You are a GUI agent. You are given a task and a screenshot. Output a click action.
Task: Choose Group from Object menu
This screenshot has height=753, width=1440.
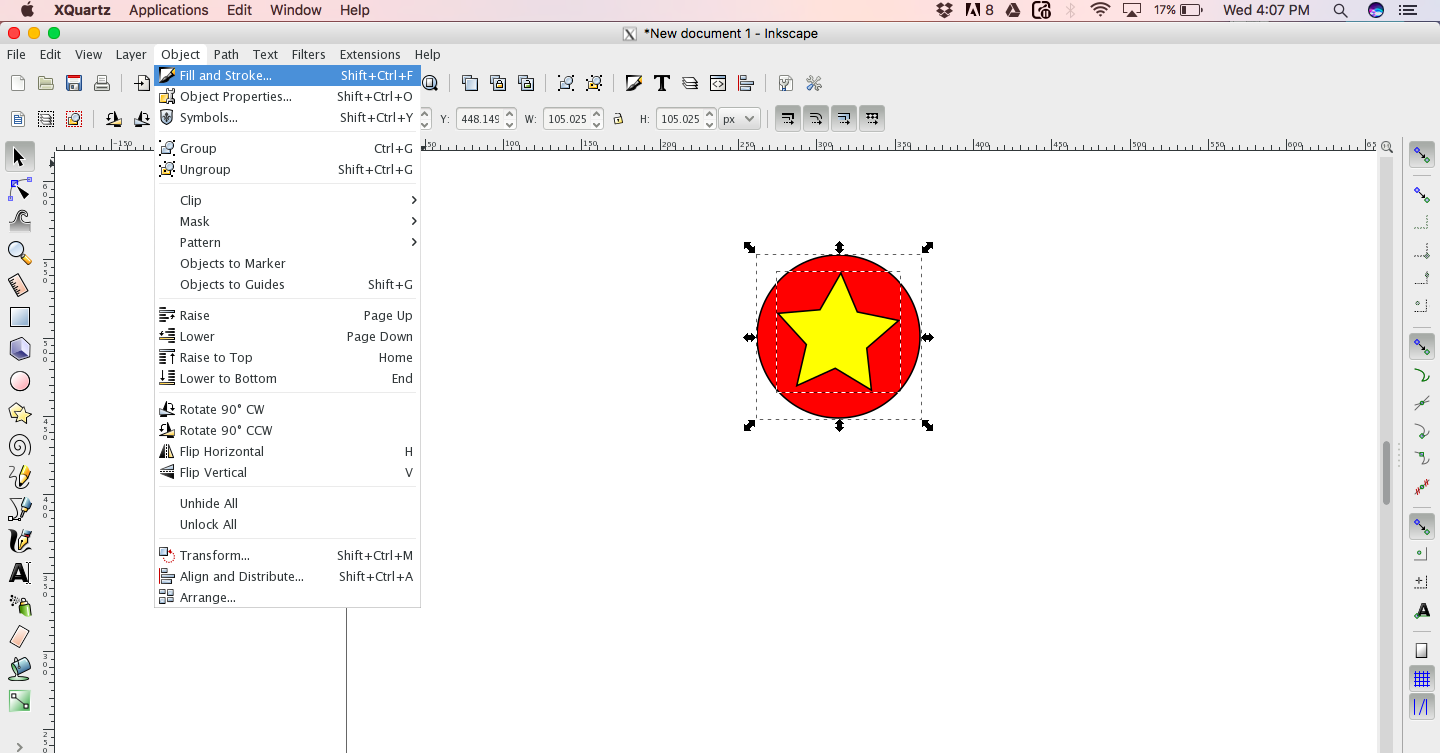(x=288, y=148)
